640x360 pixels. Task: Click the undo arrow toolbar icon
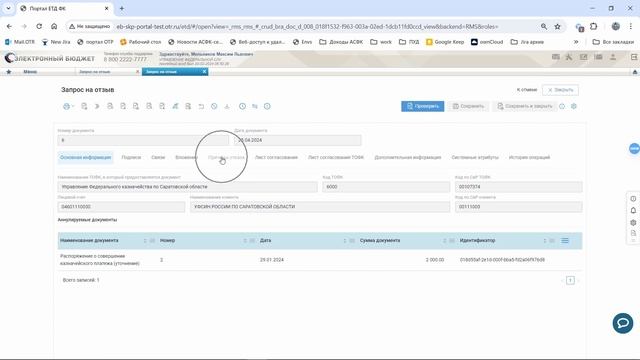201,106
